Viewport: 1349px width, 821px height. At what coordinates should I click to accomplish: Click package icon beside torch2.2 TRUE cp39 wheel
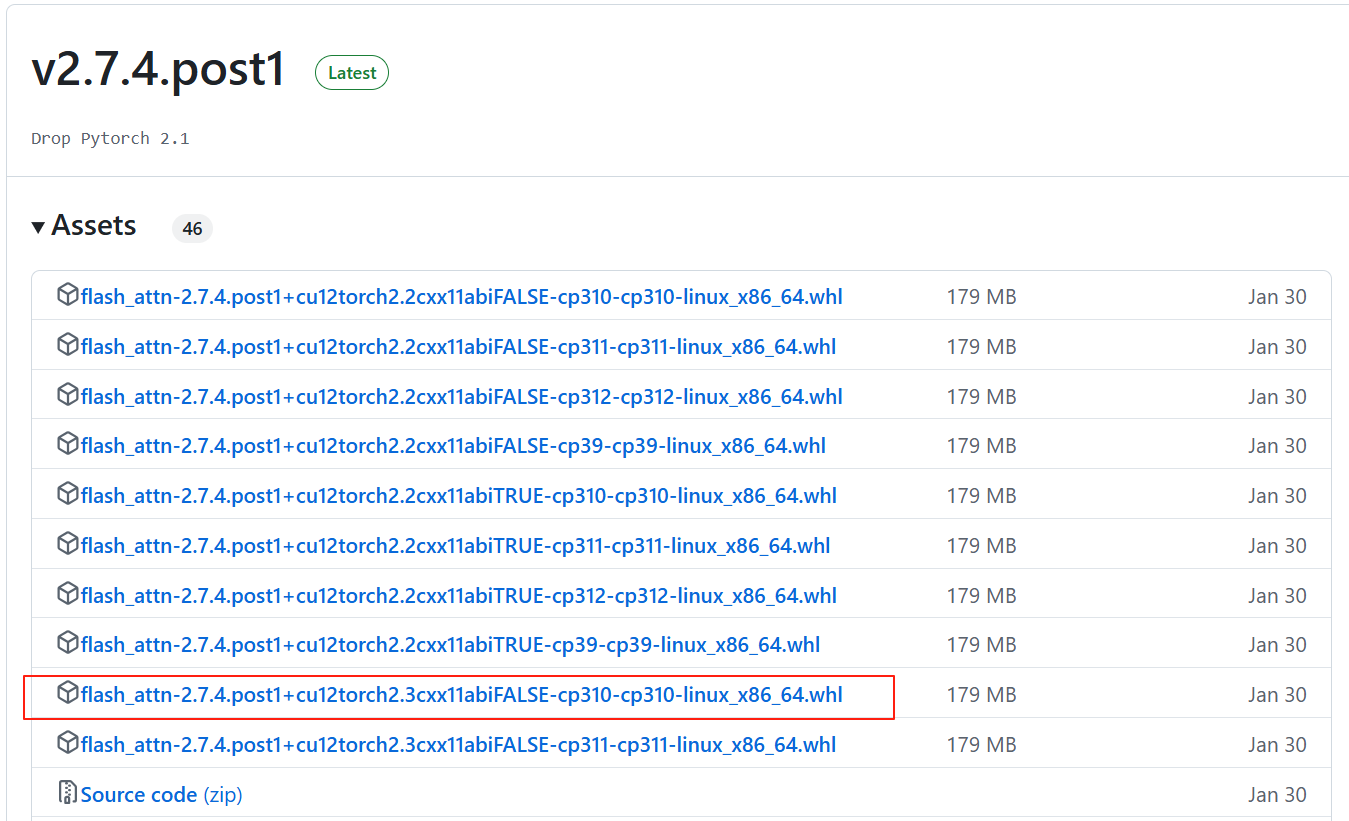click(x=67, y=643)
